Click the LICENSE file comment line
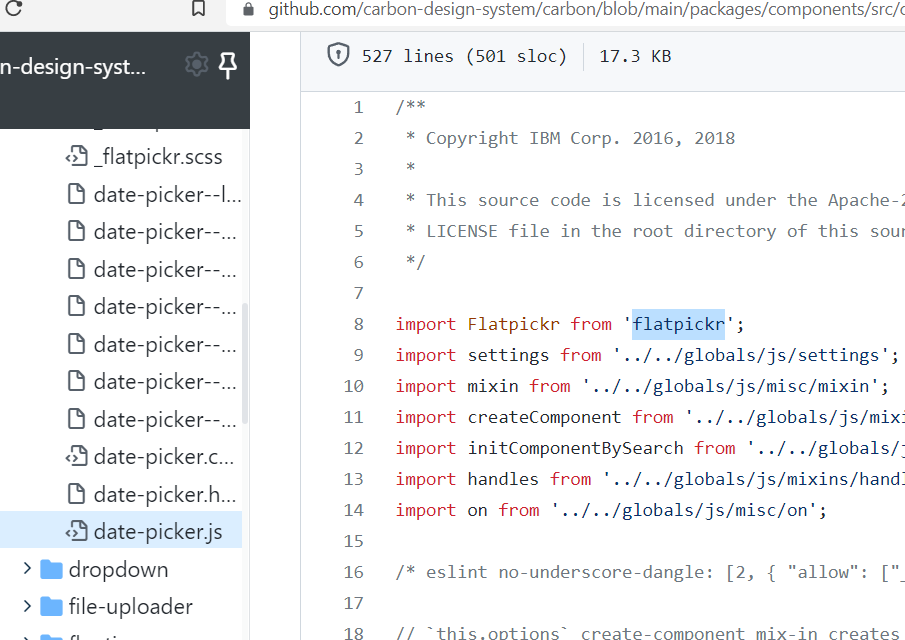Image resolution: width=905 pixels, height=640 pixels. tap(655, 231)
